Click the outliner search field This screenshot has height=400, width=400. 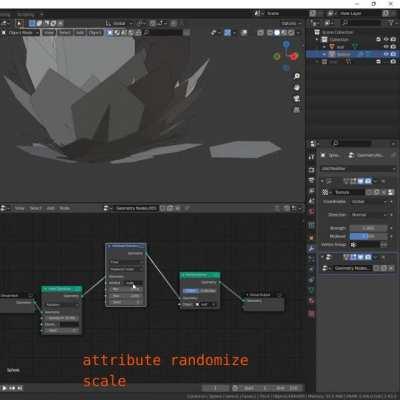pos(361,23)
